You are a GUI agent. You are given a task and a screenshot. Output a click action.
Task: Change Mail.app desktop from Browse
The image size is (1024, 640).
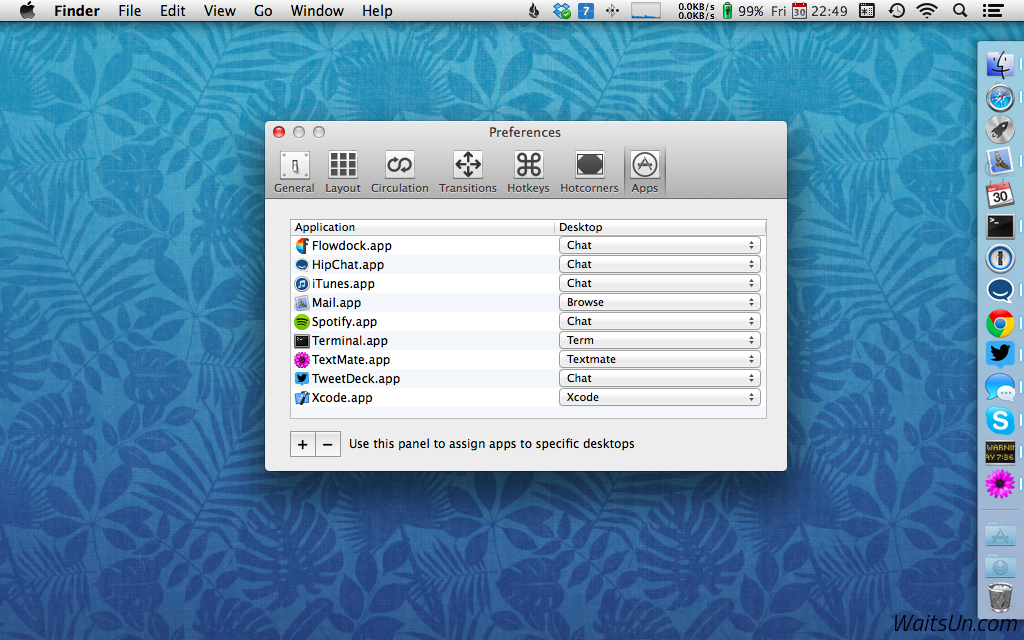[659, 302]
